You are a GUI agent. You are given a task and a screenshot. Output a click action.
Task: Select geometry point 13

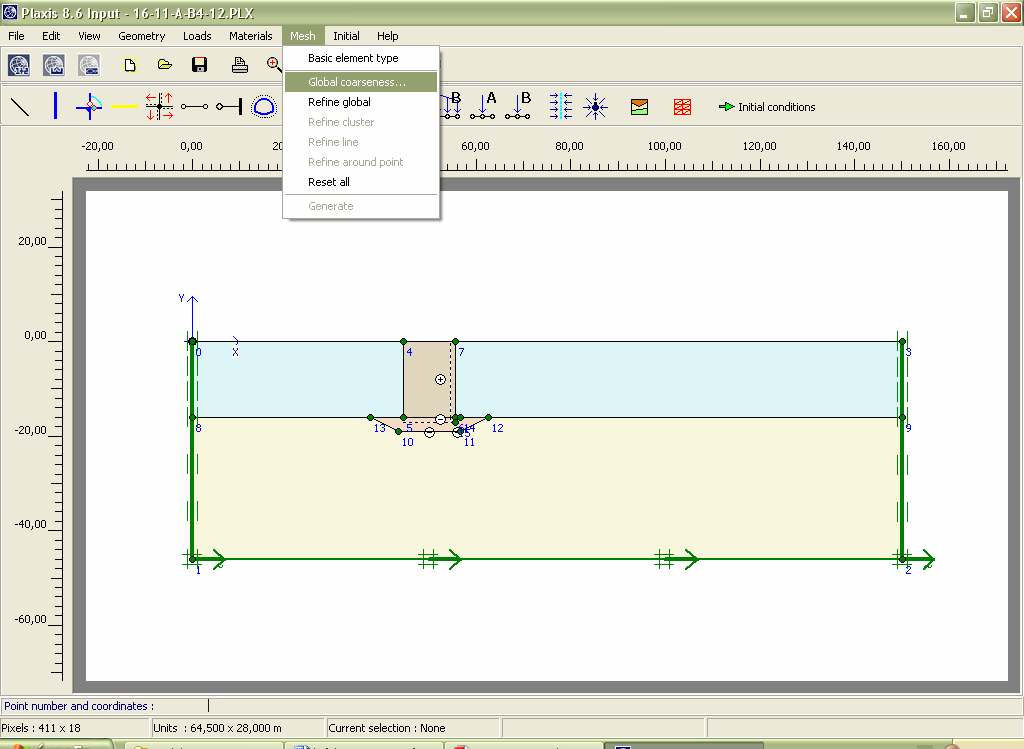pyautogui.click(x=370, y=417)
